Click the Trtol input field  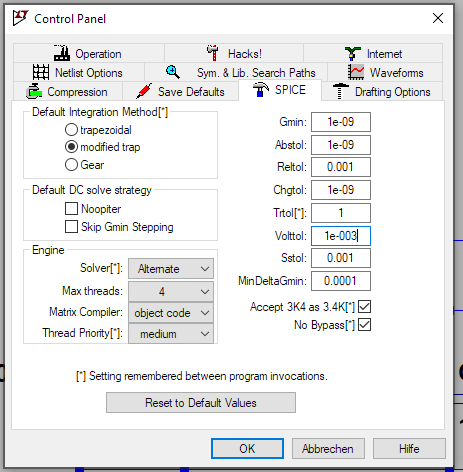[x=341, y=213]
